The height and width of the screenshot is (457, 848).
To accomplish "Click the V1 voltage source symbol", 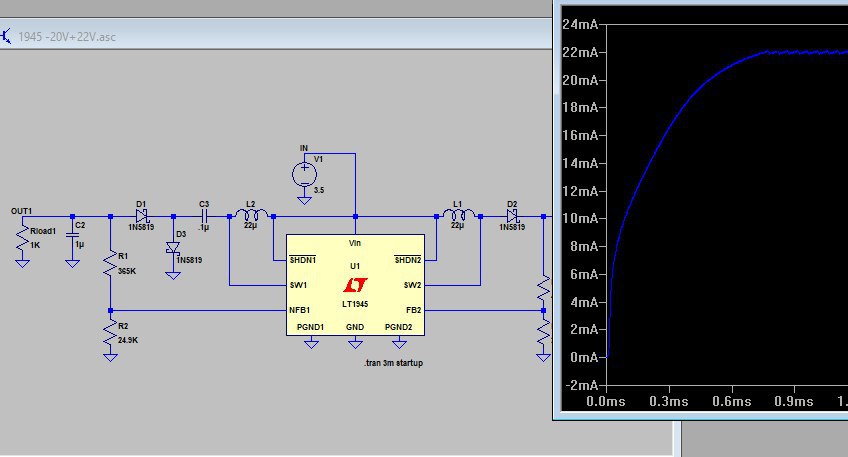I will (x=304, y=175).
